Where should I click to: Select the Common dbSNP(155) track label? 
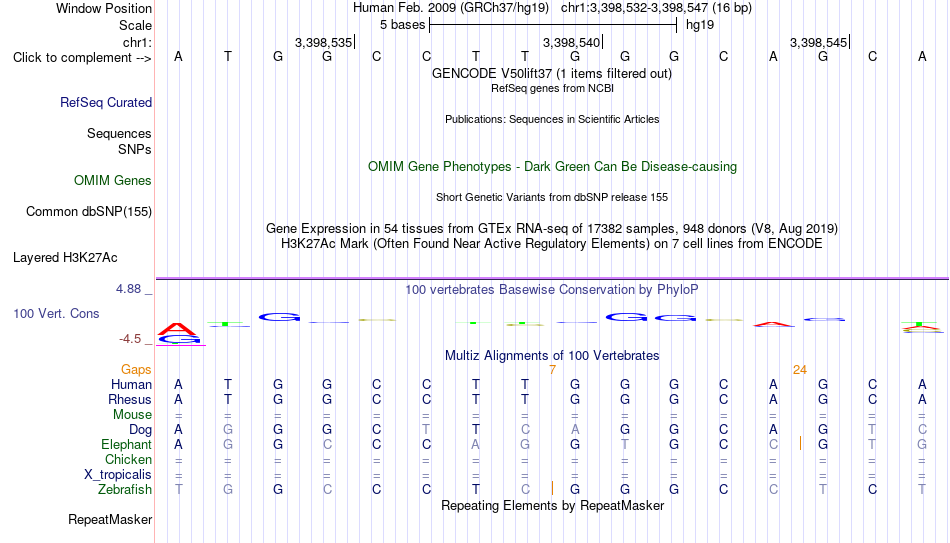coord(89,212)
